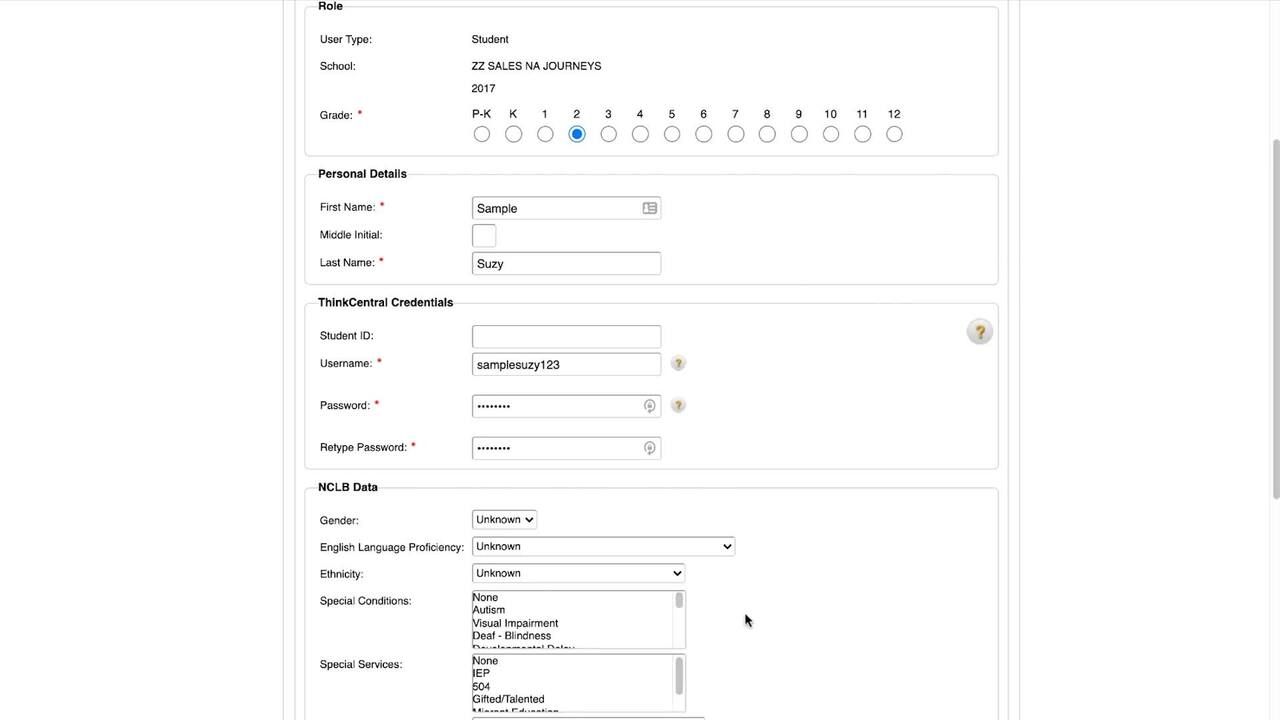Select grade 5 radio button
Image resolution: width=1280 pixels, height=720 pixels.
(672, 134)
